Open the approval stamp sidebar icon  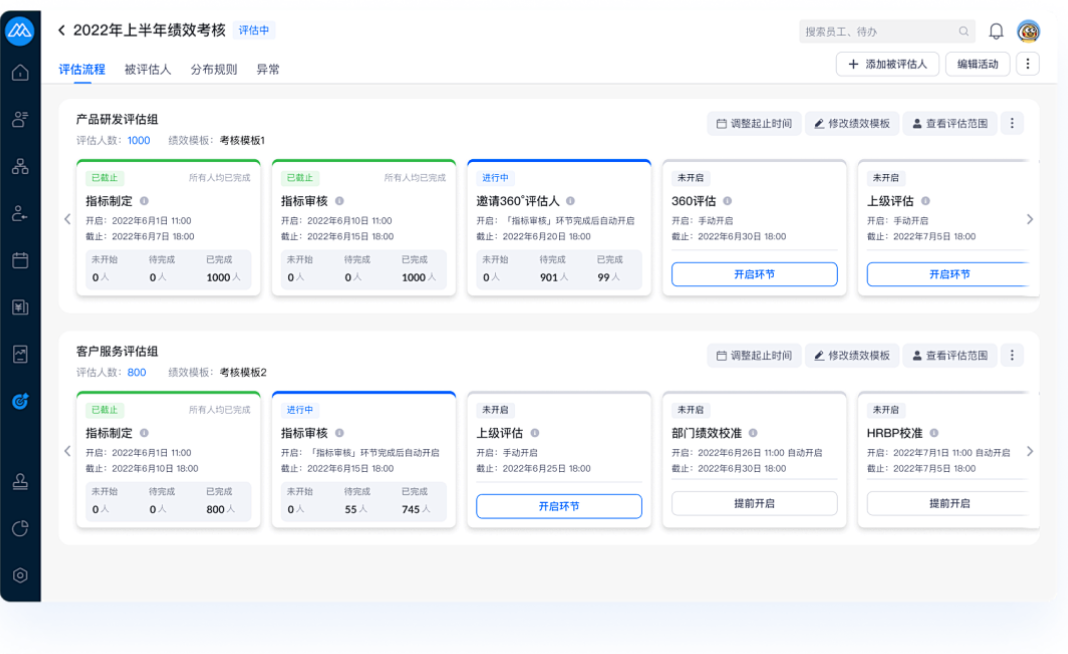tap(20, 482)
